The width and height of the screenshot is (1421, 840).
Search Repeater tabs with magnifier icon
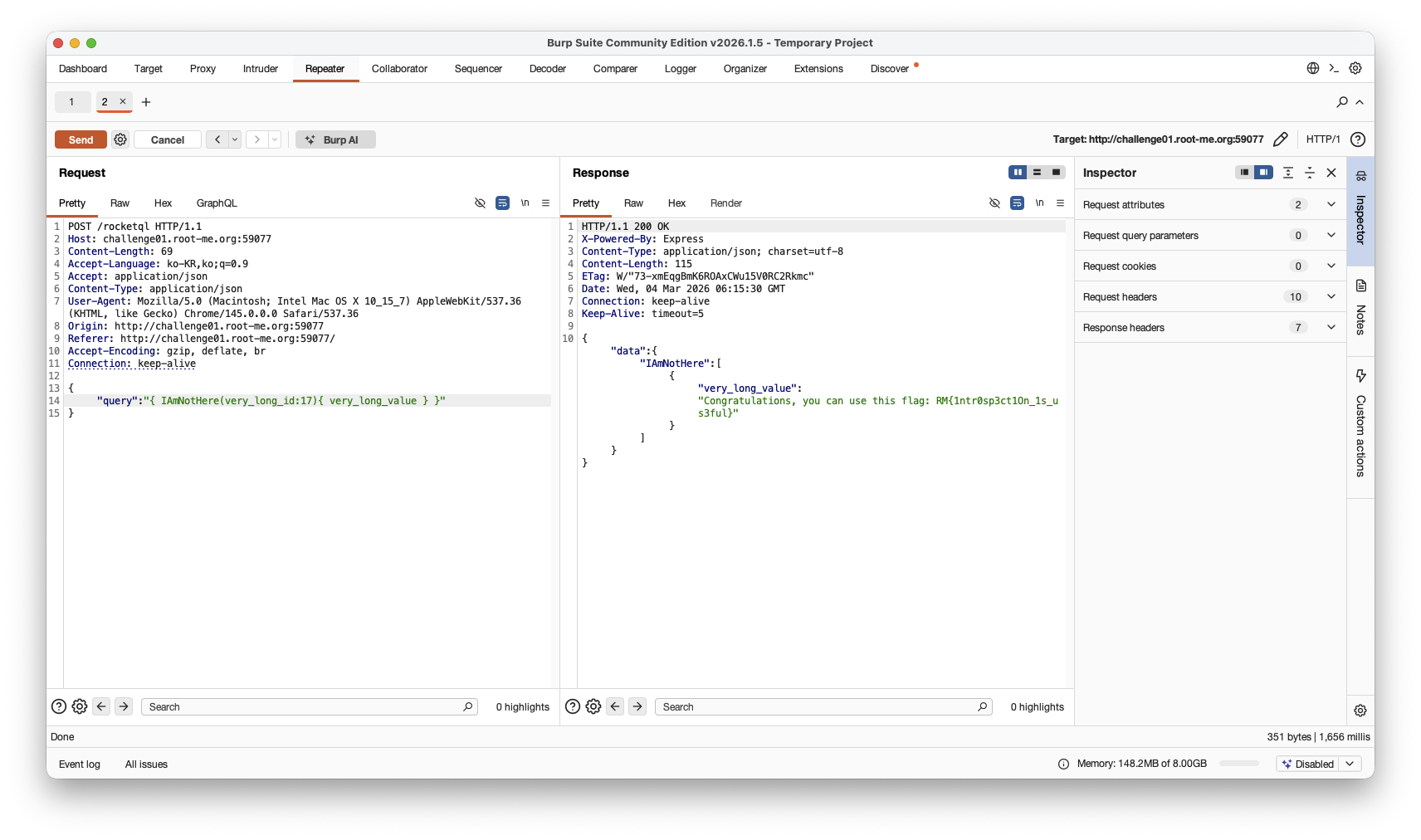coord(1342,102)
